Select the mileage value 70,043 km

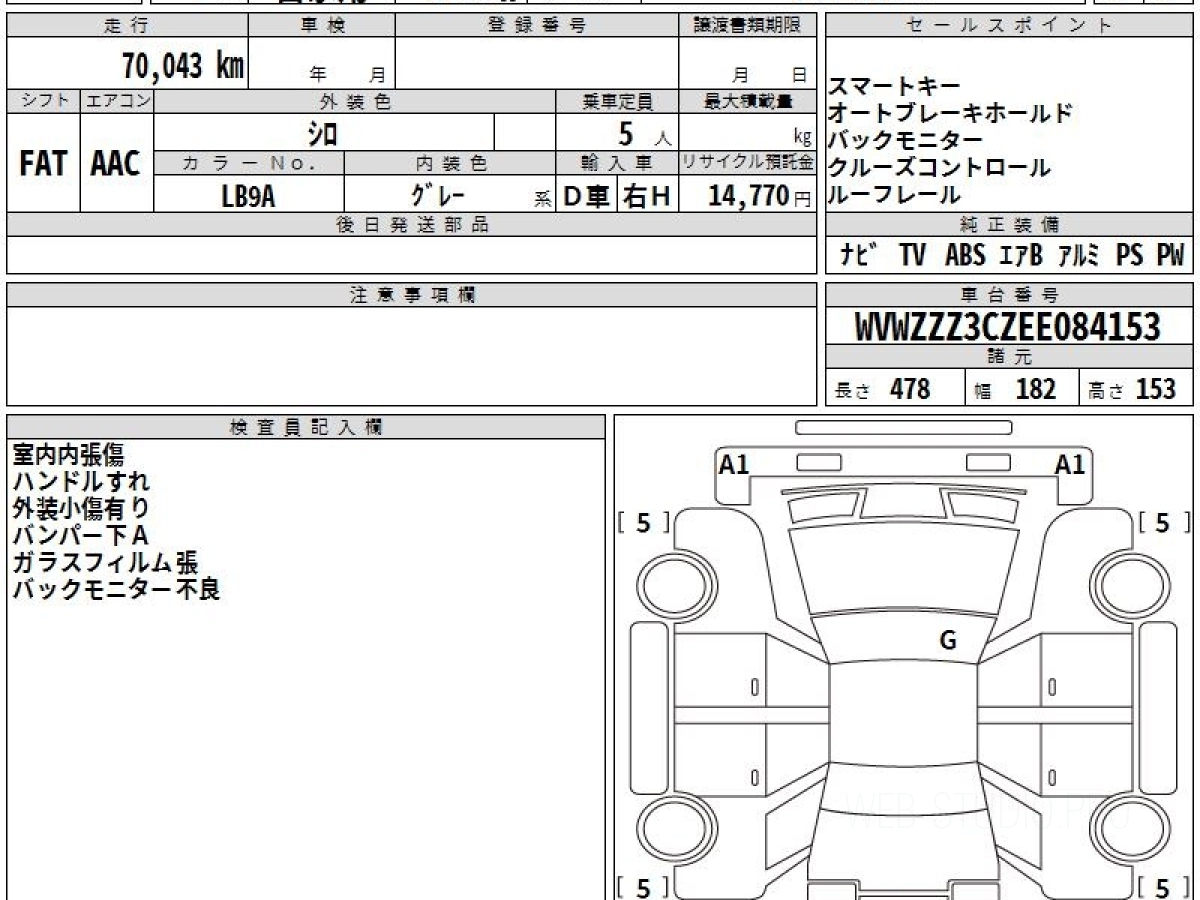(x=183, y=66)
